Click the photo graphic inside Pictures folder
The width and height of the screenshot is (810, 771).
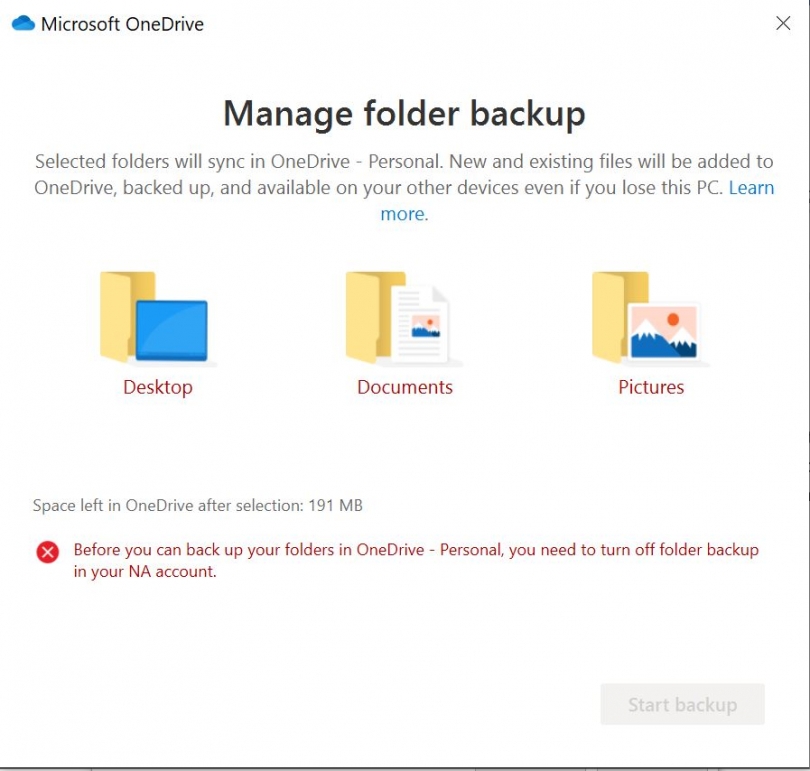tap(665, 330)
